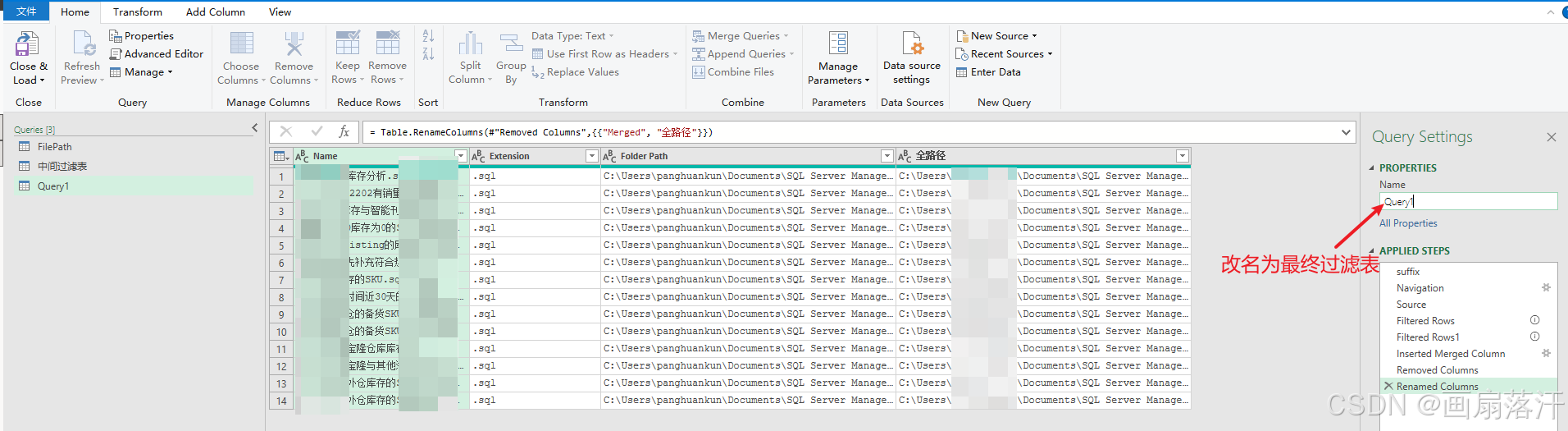Open the 文件 menu tab
Viewport: 1568px width, 431px height.
point(26,11)
